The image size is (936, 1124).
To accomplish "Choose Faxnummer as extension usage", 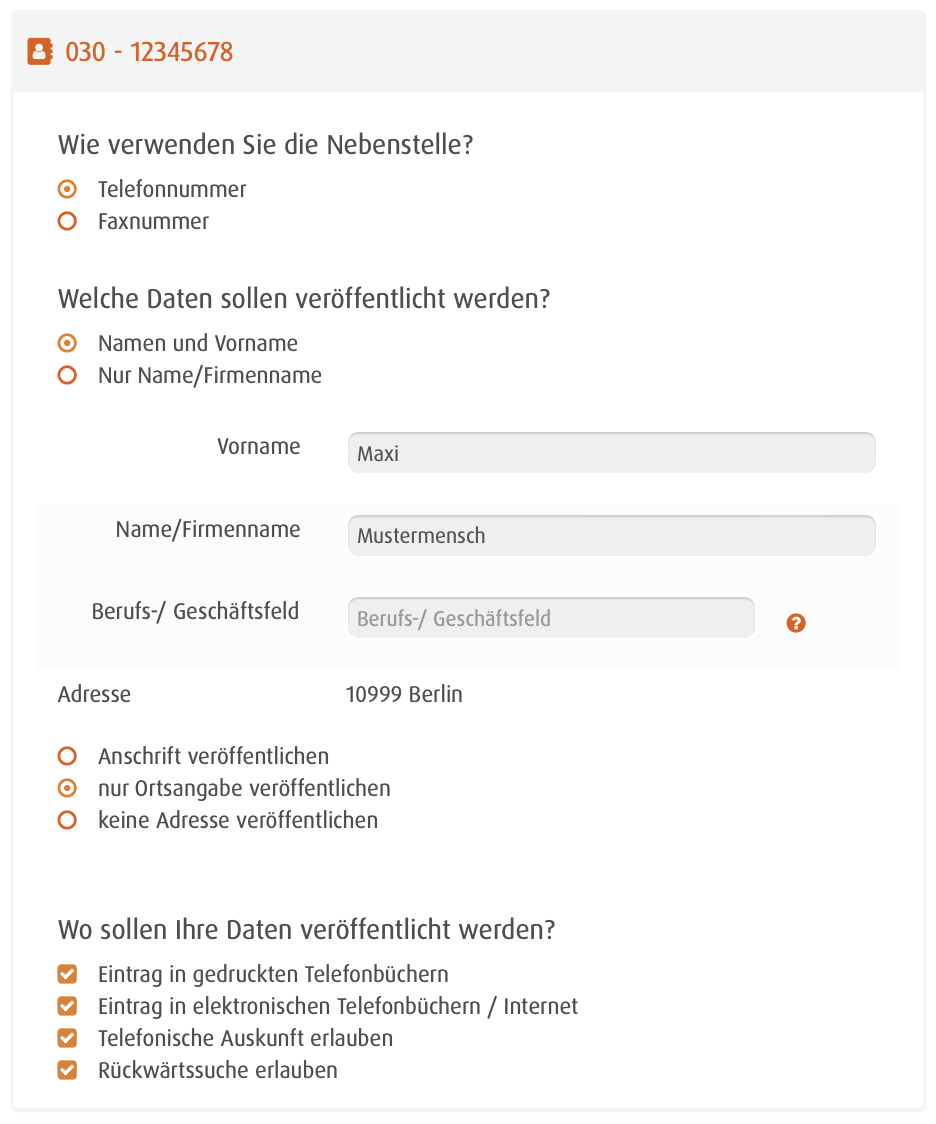I will click(67, 221).
